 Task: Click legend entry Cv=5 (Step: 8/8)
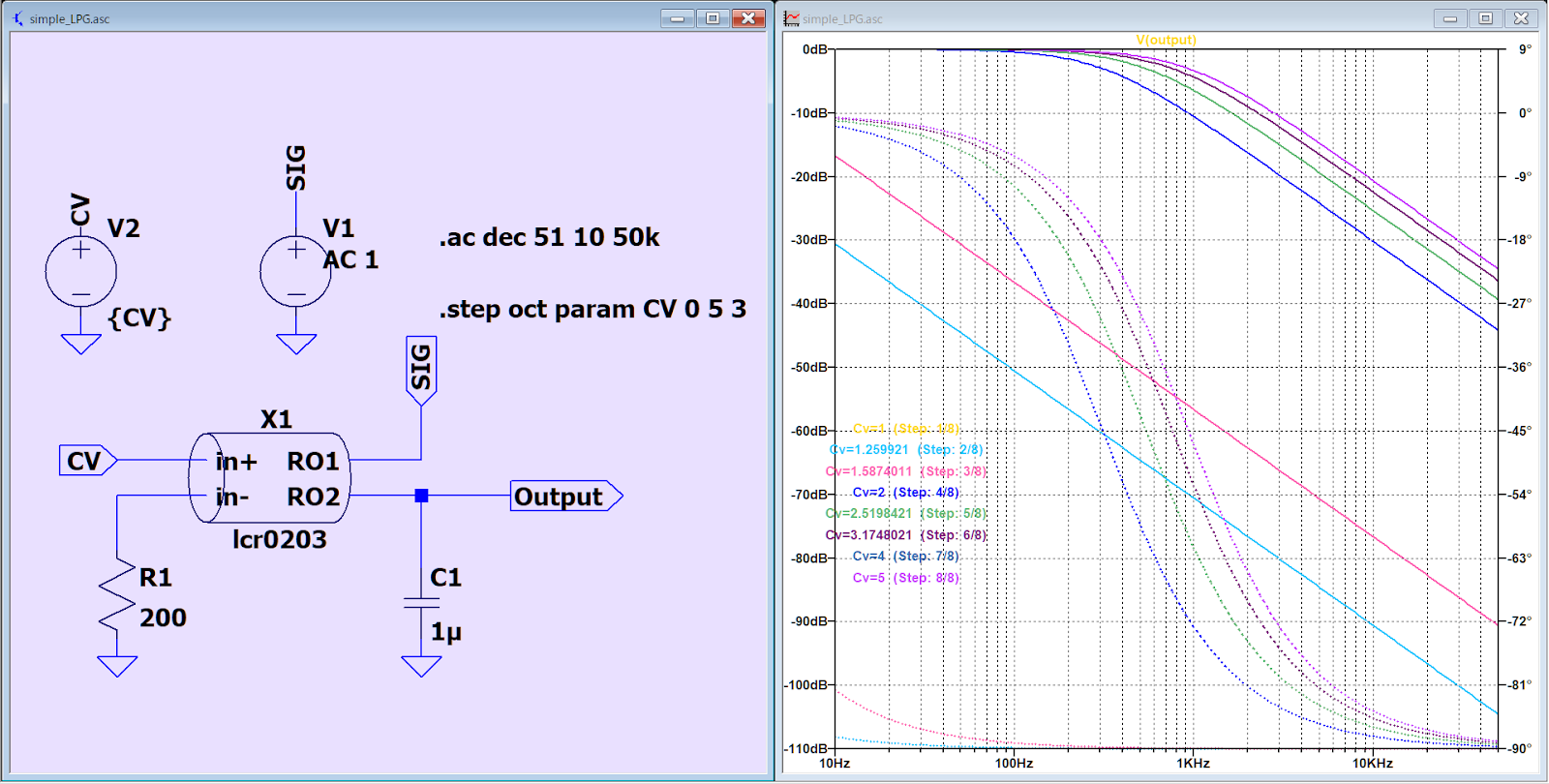[906, 577]
